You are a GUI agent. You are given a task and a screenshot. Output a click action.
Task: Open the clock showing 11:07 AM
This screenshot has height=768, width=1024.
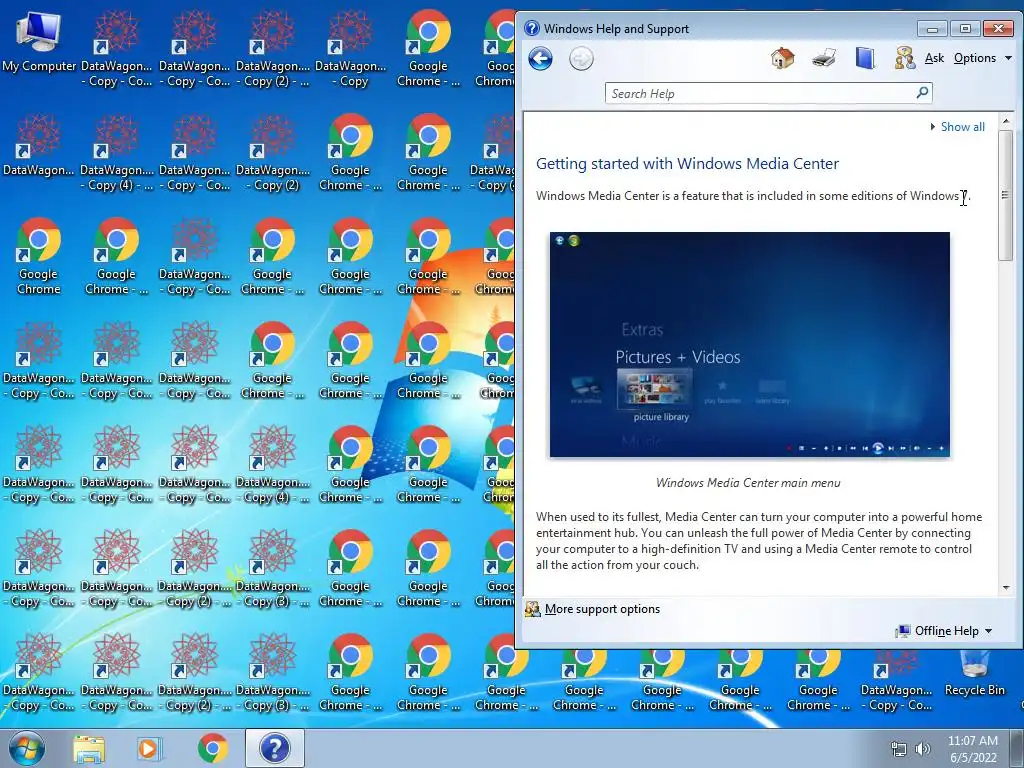tap(973, 749)
